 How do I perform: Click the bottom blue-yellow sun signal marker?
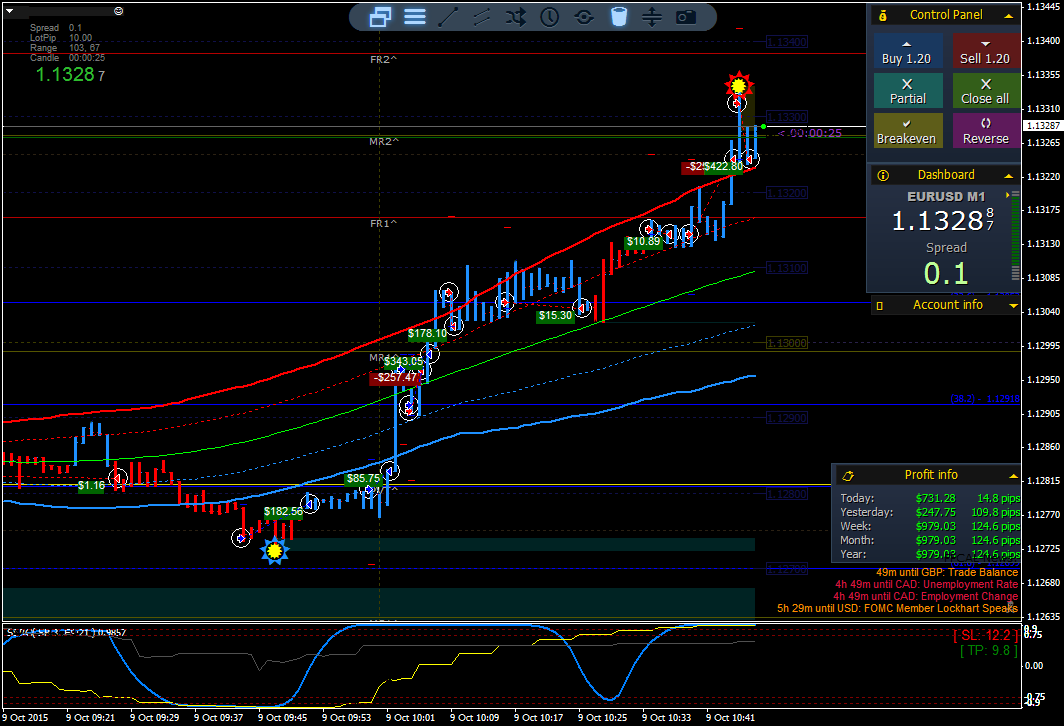coord(274,550)
